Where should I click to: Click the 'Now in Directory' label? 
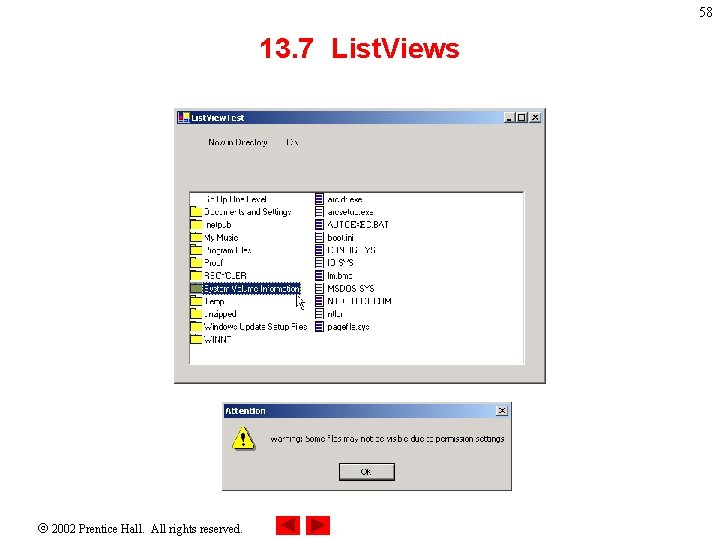tap(237, 142)
